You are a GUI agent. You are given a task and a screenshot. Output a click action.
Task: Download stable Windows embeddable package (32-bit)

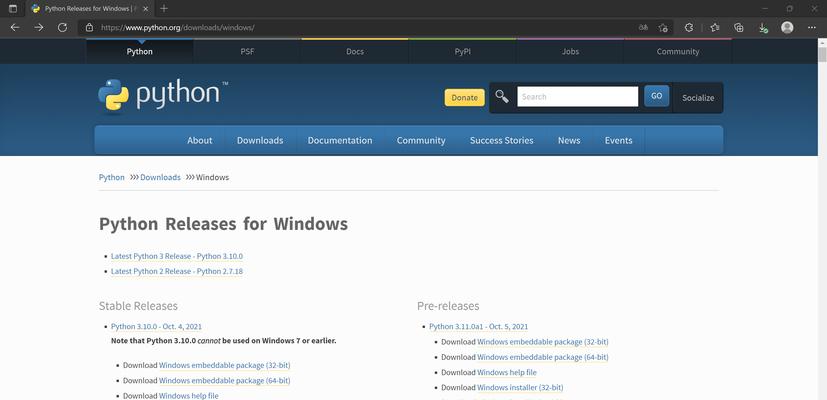tap(225, 365)
